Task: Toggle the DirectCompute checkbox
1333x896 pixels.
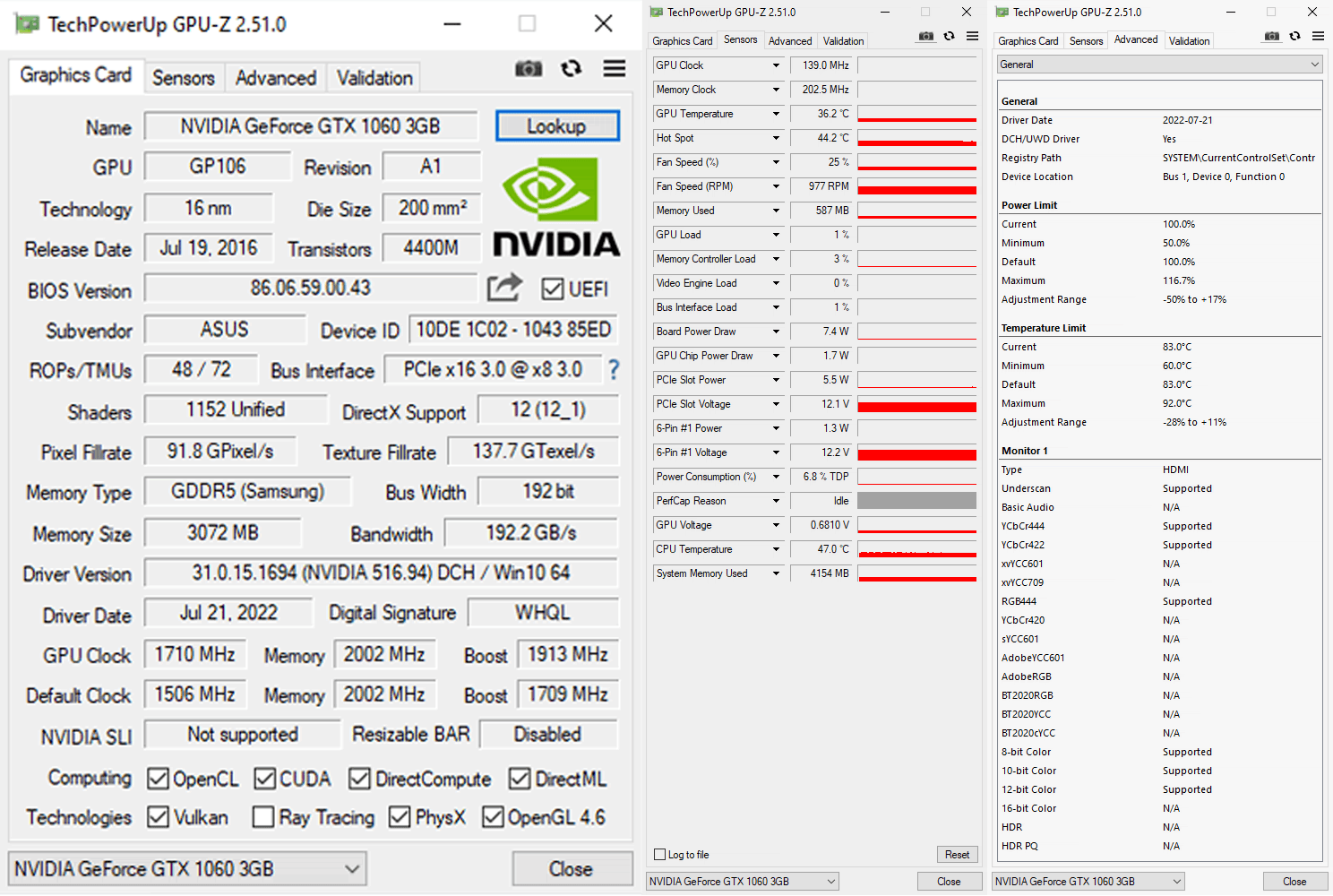Action: [x=359, y=779]
